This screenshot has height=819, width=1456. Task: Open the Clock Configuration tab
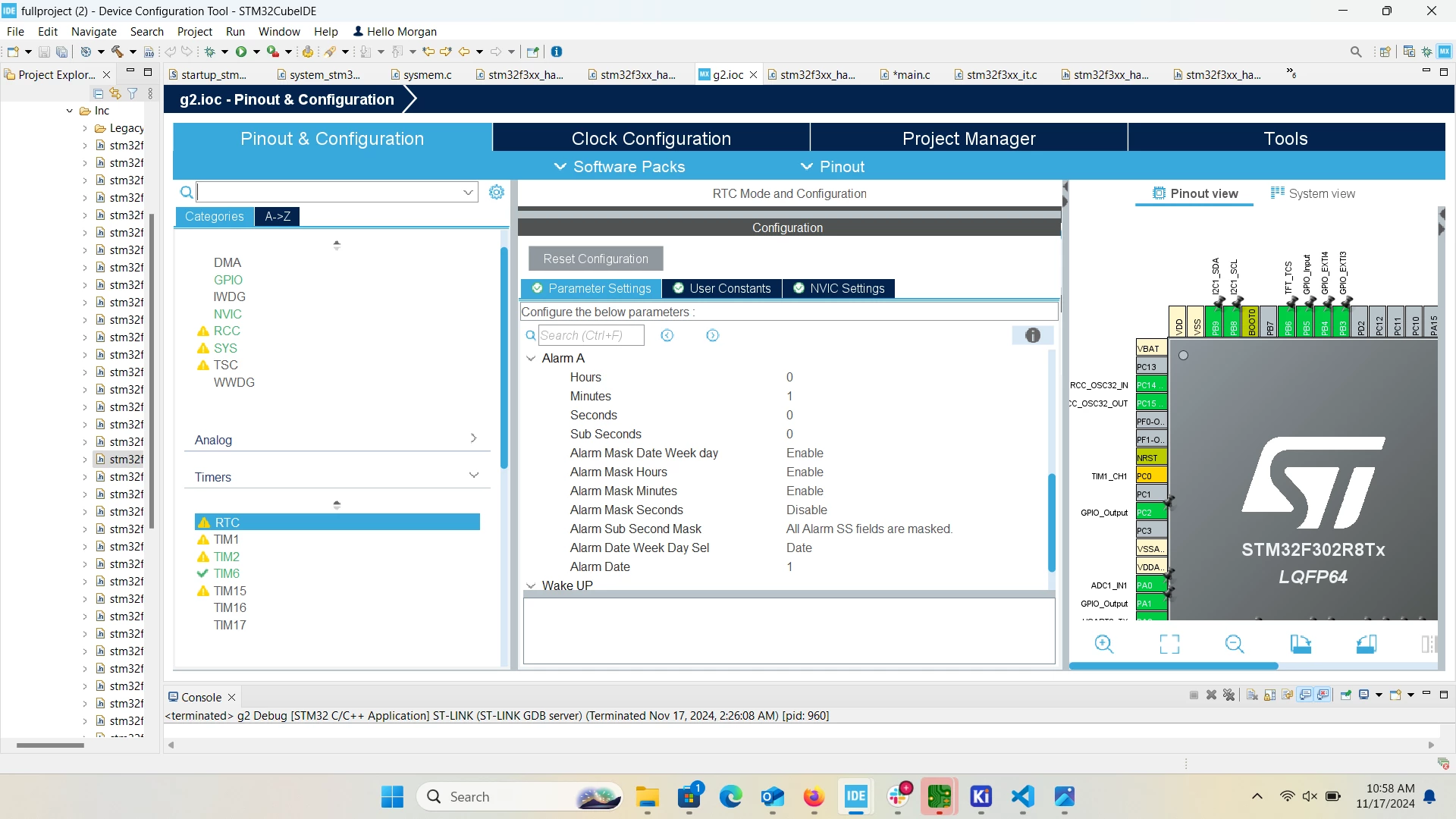651,138
